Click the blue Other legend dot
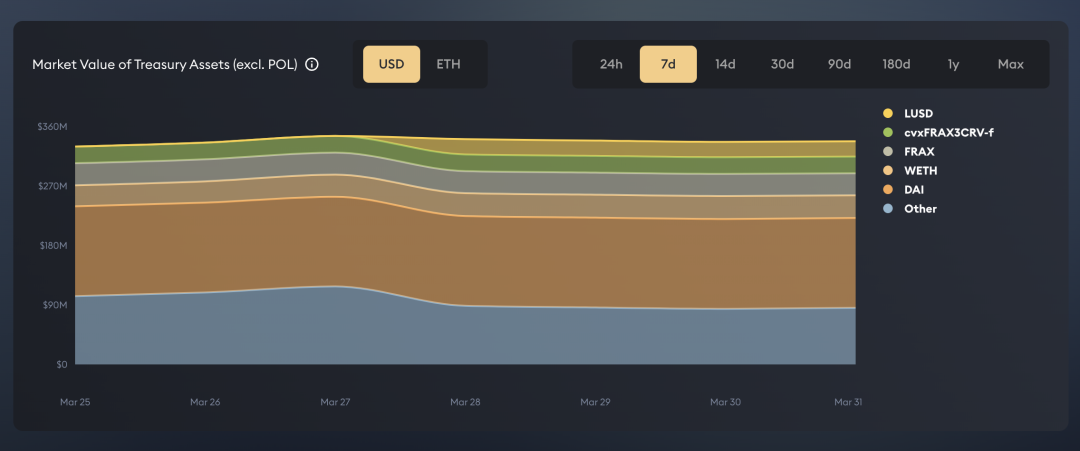The height and width of the screenshot is (451, 1080). pyautogui.click(x=888, y=209)
